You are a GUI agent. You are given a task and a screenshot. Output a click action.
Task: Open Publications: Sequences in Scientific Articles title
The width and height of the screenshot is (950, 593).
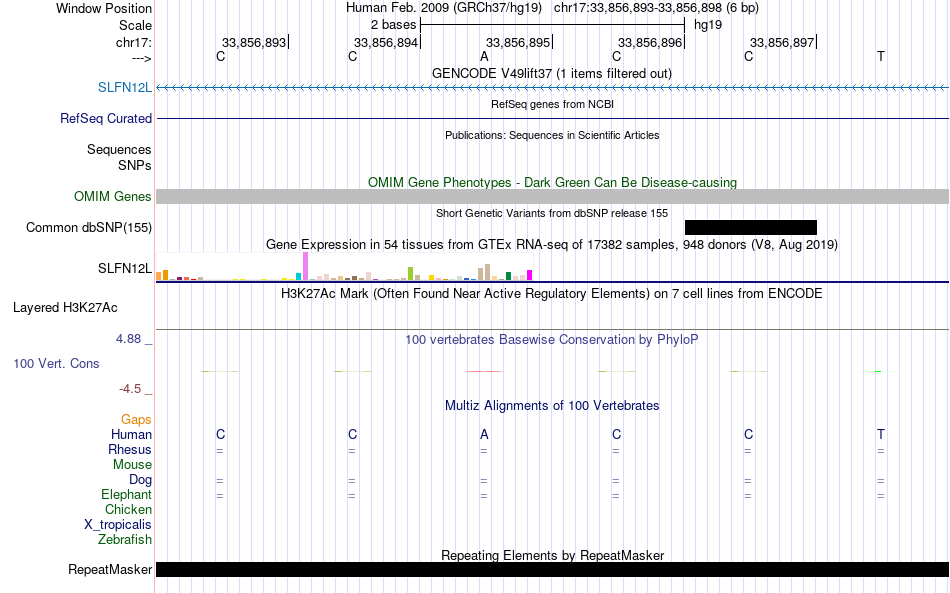(552, 135)
